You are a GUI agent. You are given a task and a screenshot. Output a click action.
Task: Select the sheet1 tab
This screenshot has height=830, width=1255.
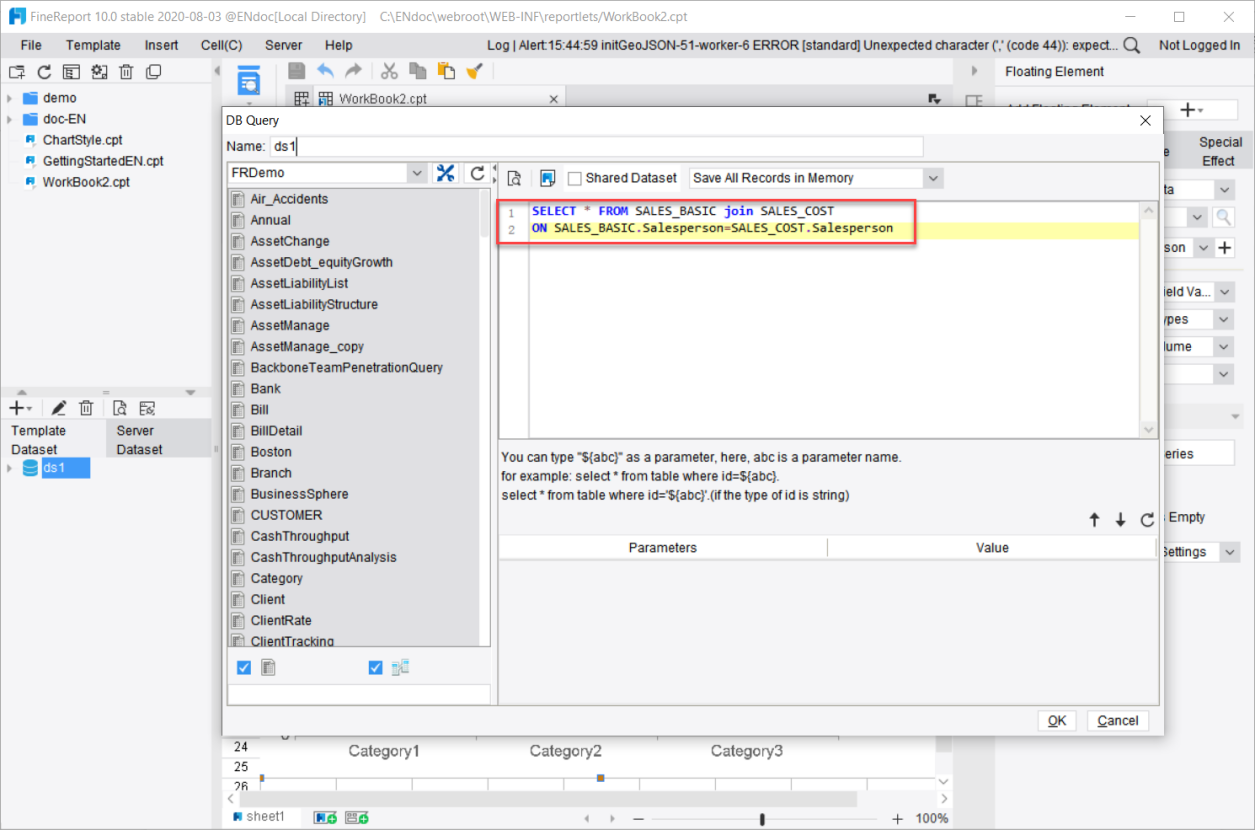tap(259, 817)
